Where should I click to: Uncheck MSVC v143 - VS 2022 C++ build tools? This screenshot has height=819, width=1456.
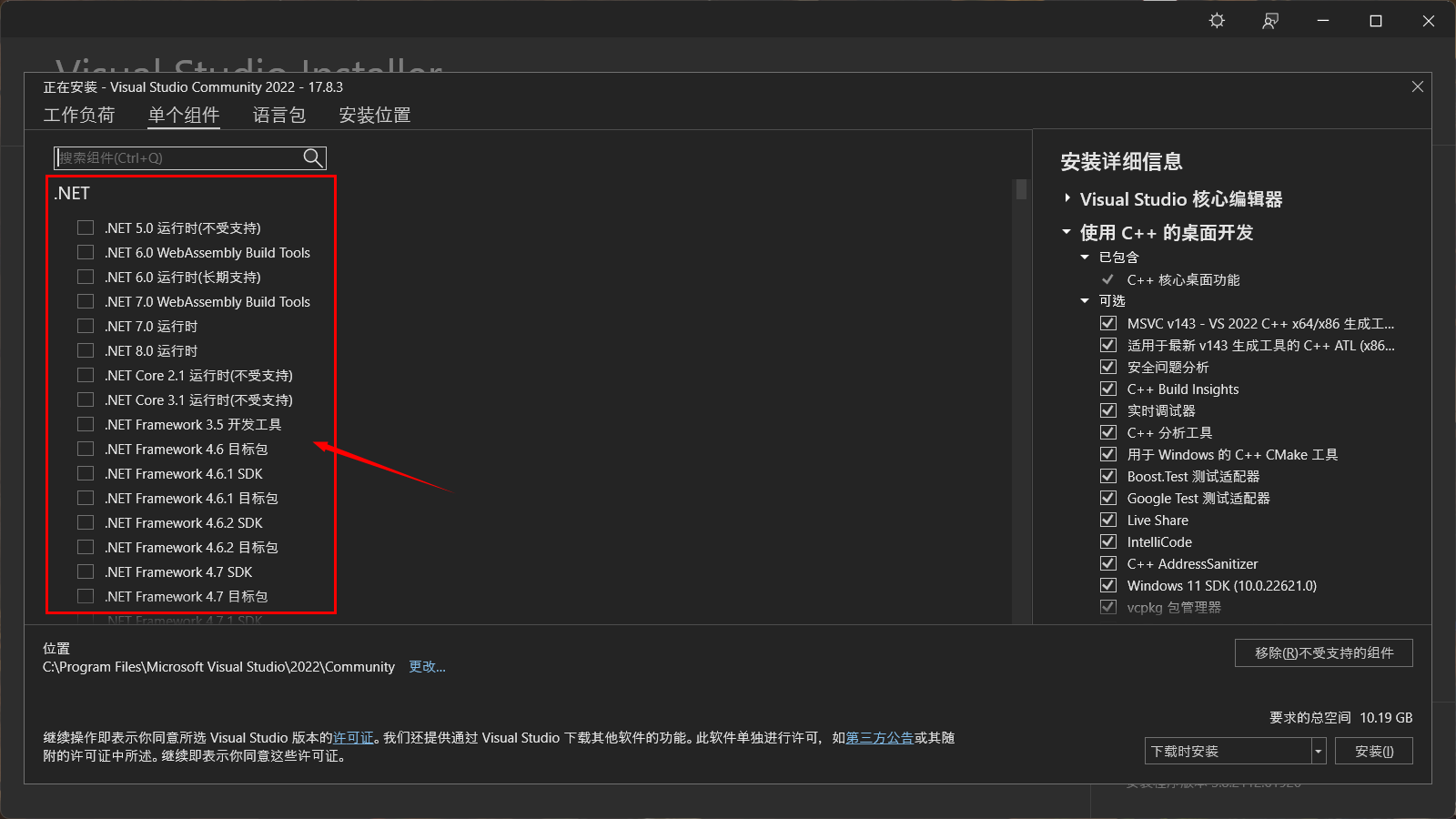(x=1108, y=323)
